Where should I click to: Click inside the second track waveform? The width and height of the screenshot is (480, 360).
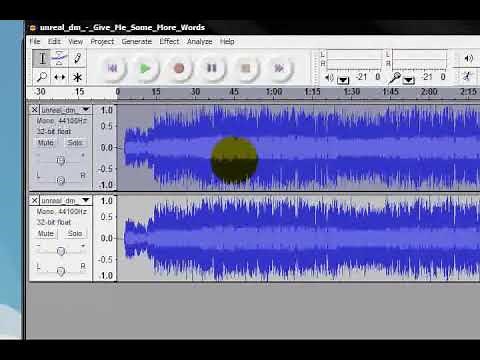pyautogui.click(x=299, y=238)
